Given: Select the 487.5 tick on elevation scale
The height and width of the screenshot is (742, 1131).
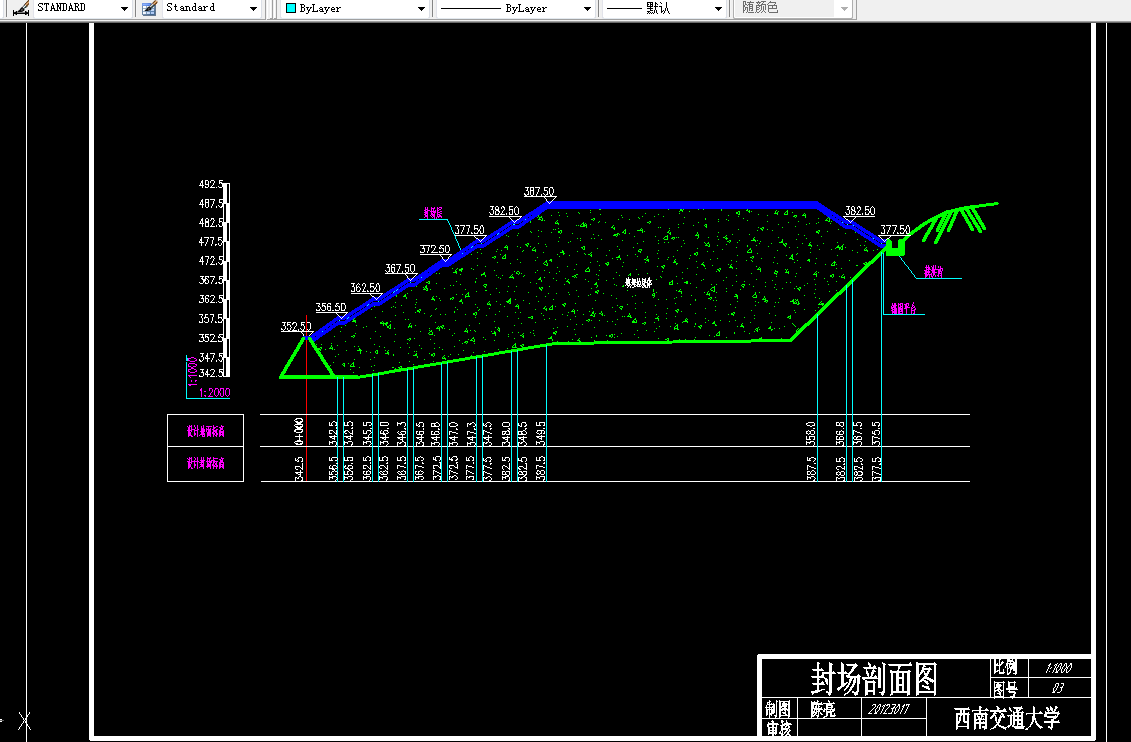Looking at the screenshot, I should pos(211,204).
